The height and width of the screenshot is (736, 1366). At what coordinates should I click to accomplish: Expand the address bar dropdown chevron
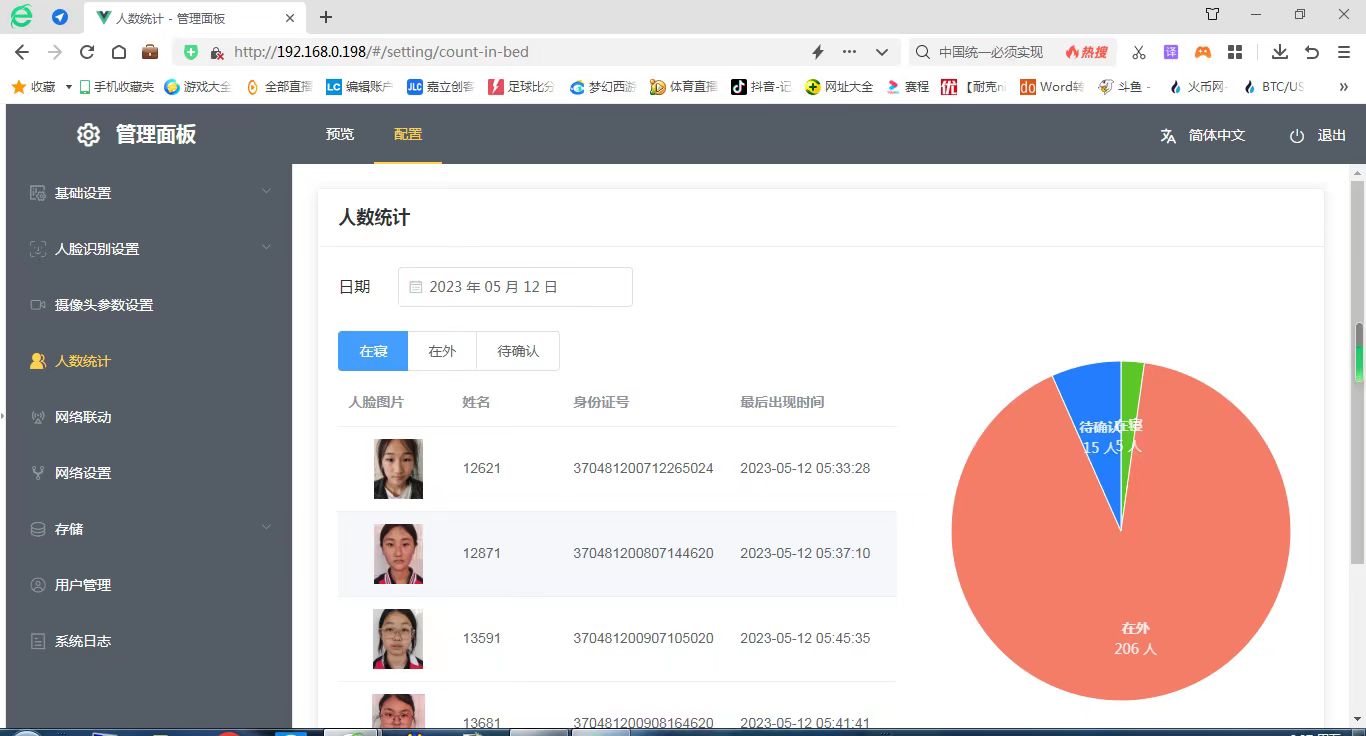tap(882, 52)
